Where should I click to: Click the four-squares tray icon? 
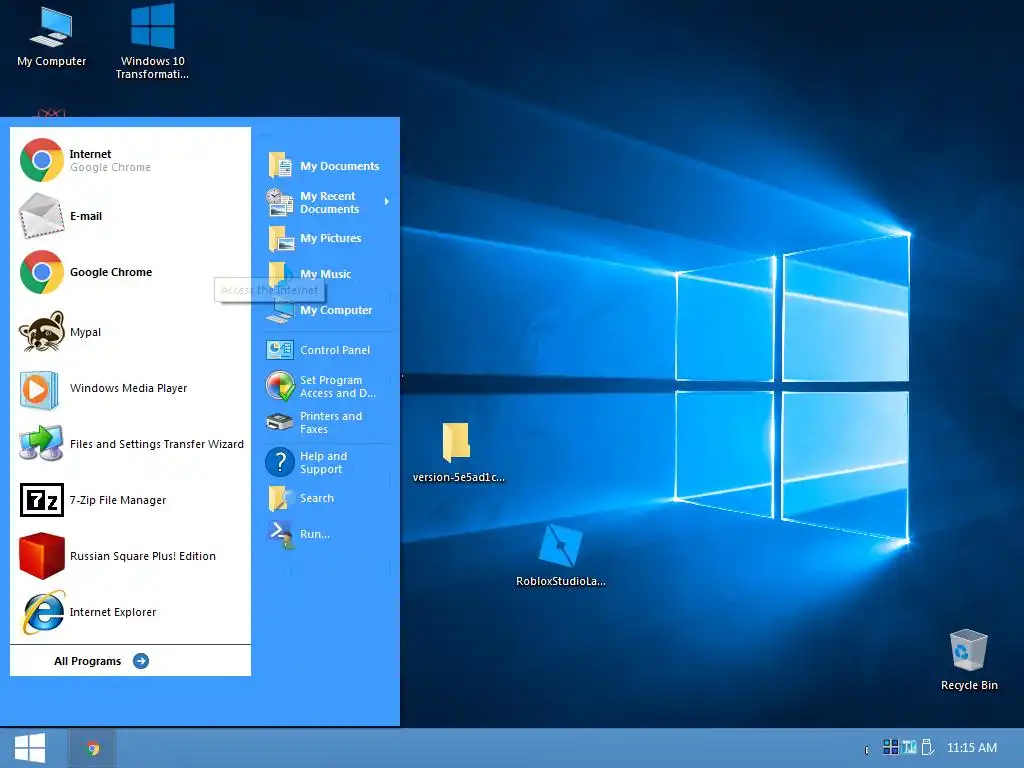click(890, 746)
